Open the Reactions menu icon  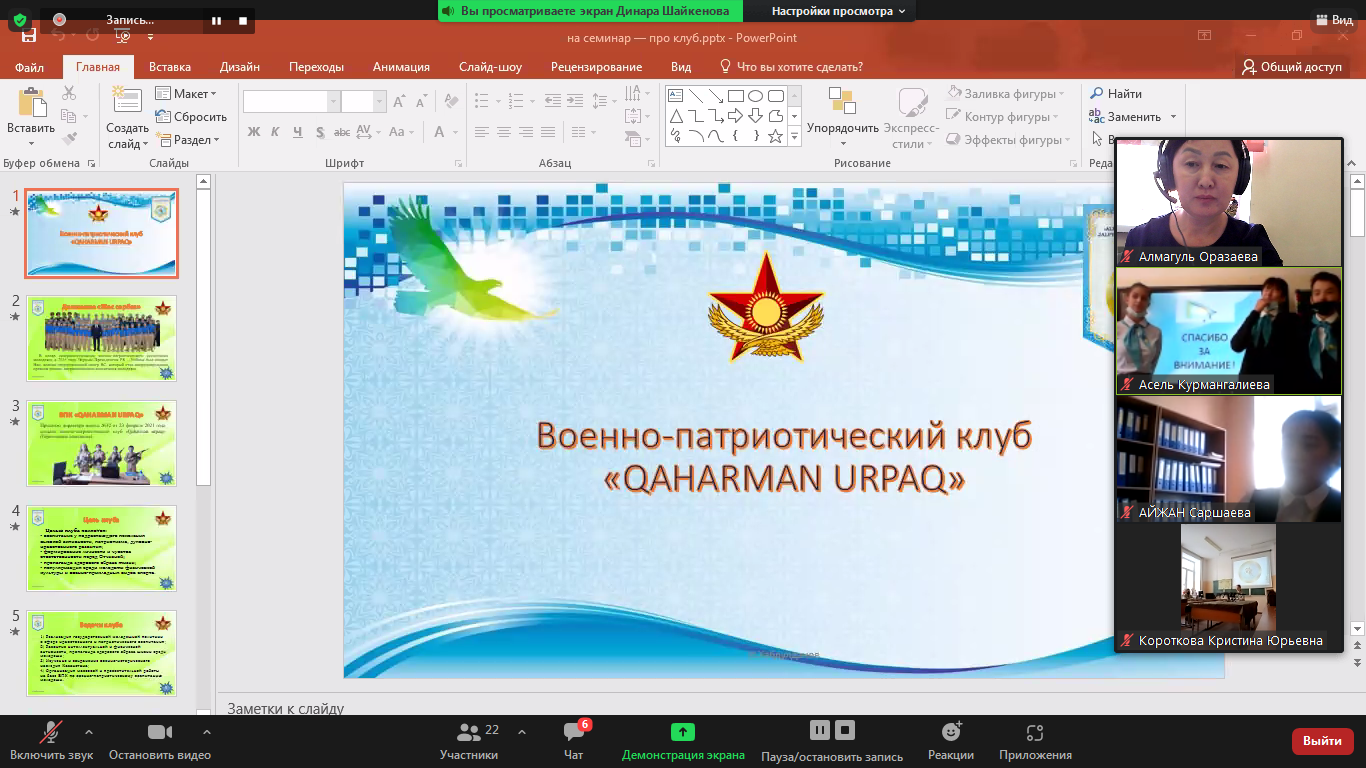click(x=950, y=733)
